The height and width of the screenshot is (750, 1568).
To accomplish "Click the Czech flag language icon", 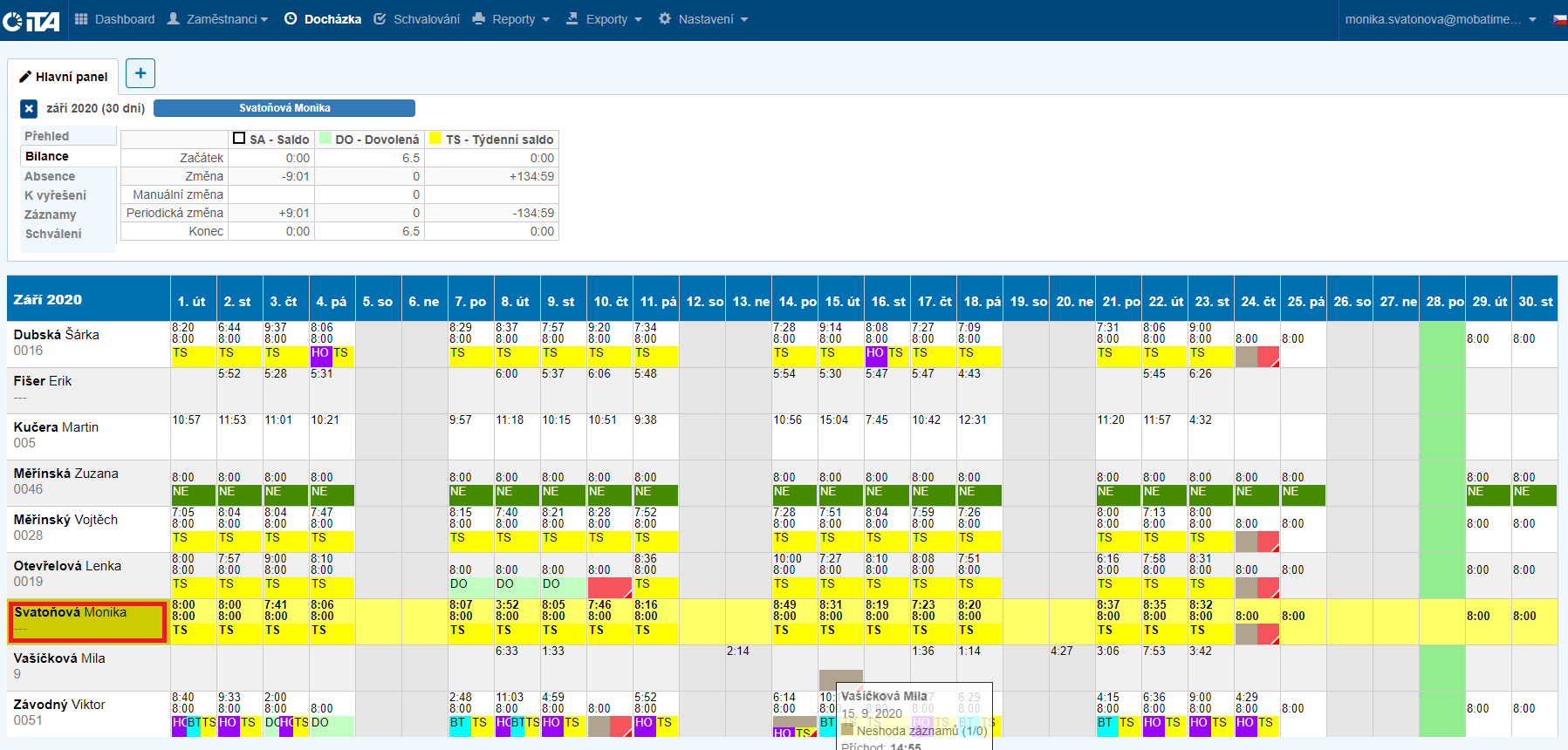I will pyautogui.click(x=1559, y=19).
